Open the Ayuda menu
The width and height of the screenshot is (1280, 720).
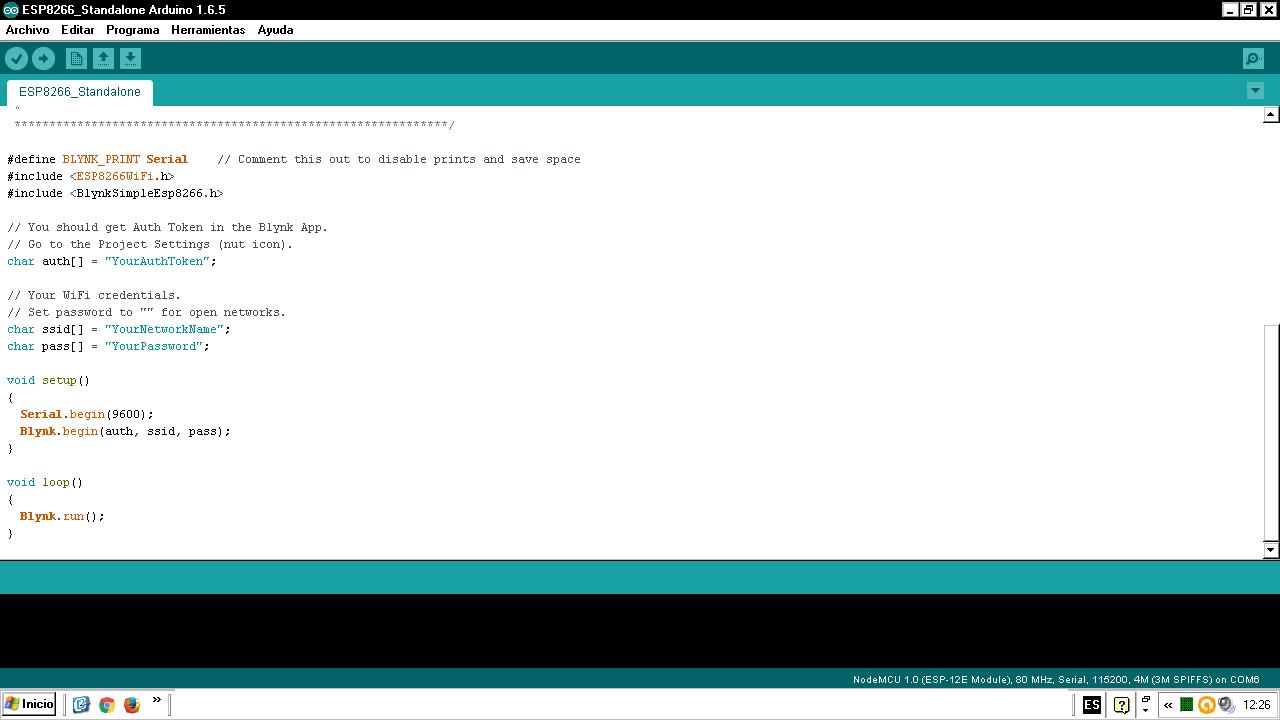[x=275, y=30]
